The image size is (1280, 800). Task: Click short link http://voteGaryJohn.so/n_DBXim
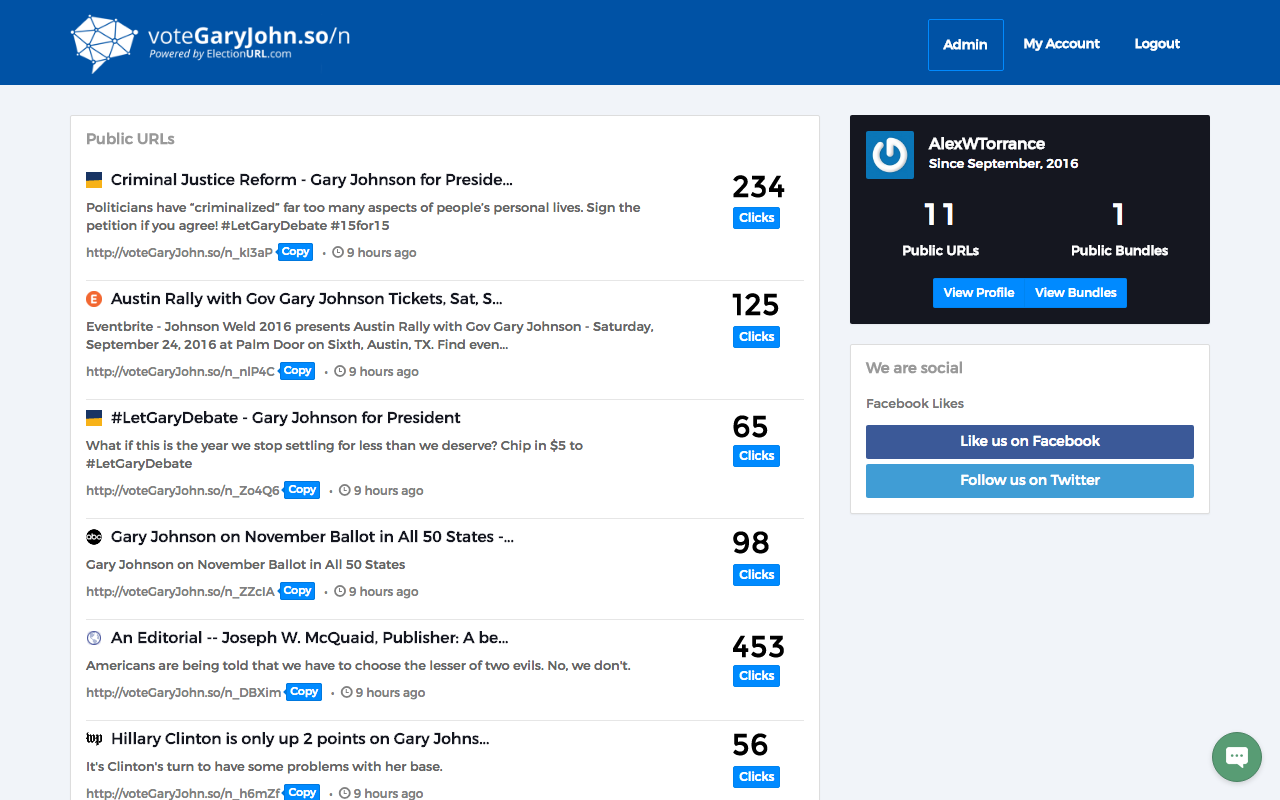point(184,693)
